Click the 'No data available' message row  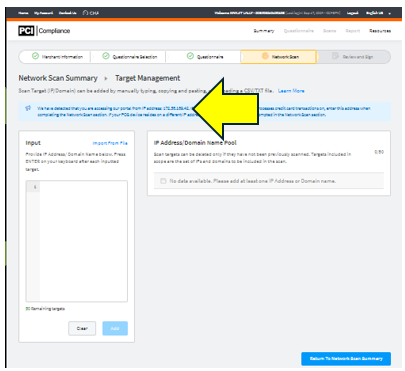(269, 181)
